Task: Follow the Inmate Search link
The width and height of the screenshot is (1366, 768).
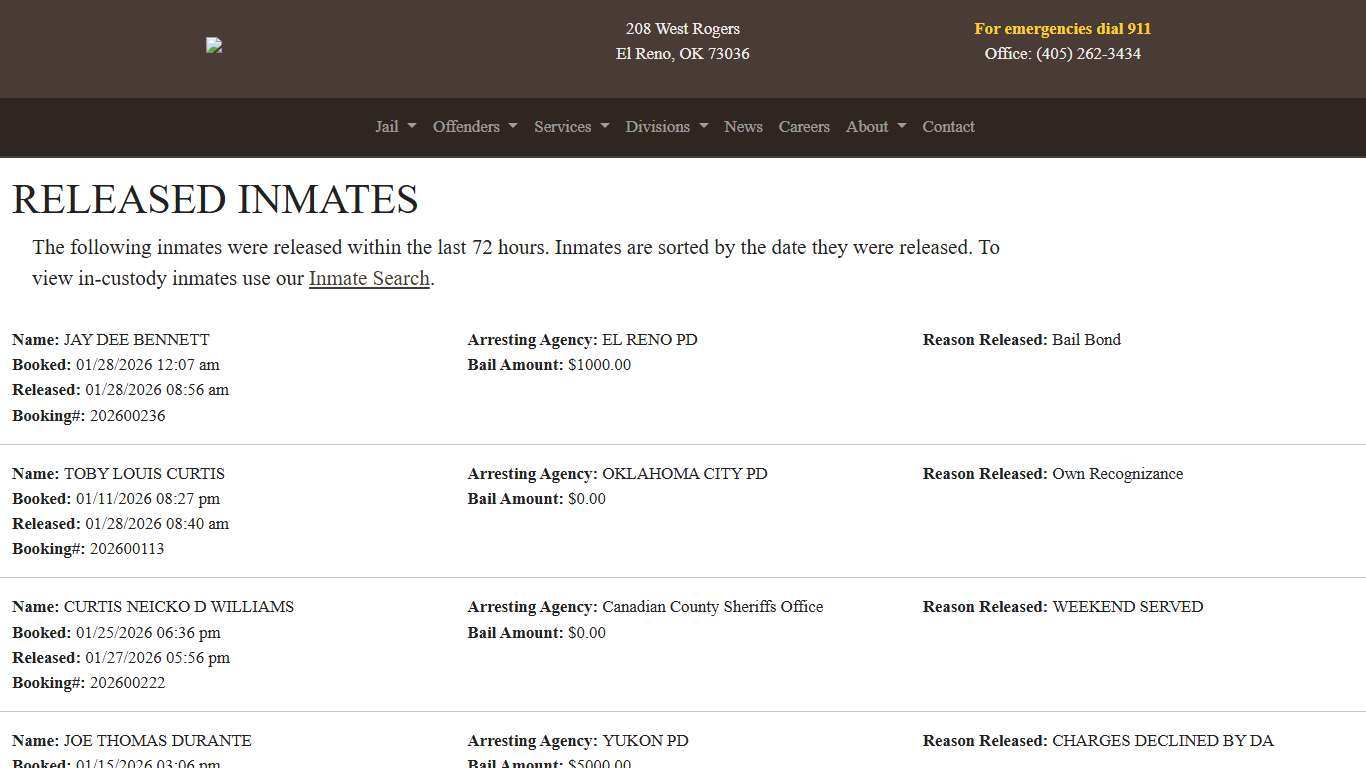Action: 369,278
